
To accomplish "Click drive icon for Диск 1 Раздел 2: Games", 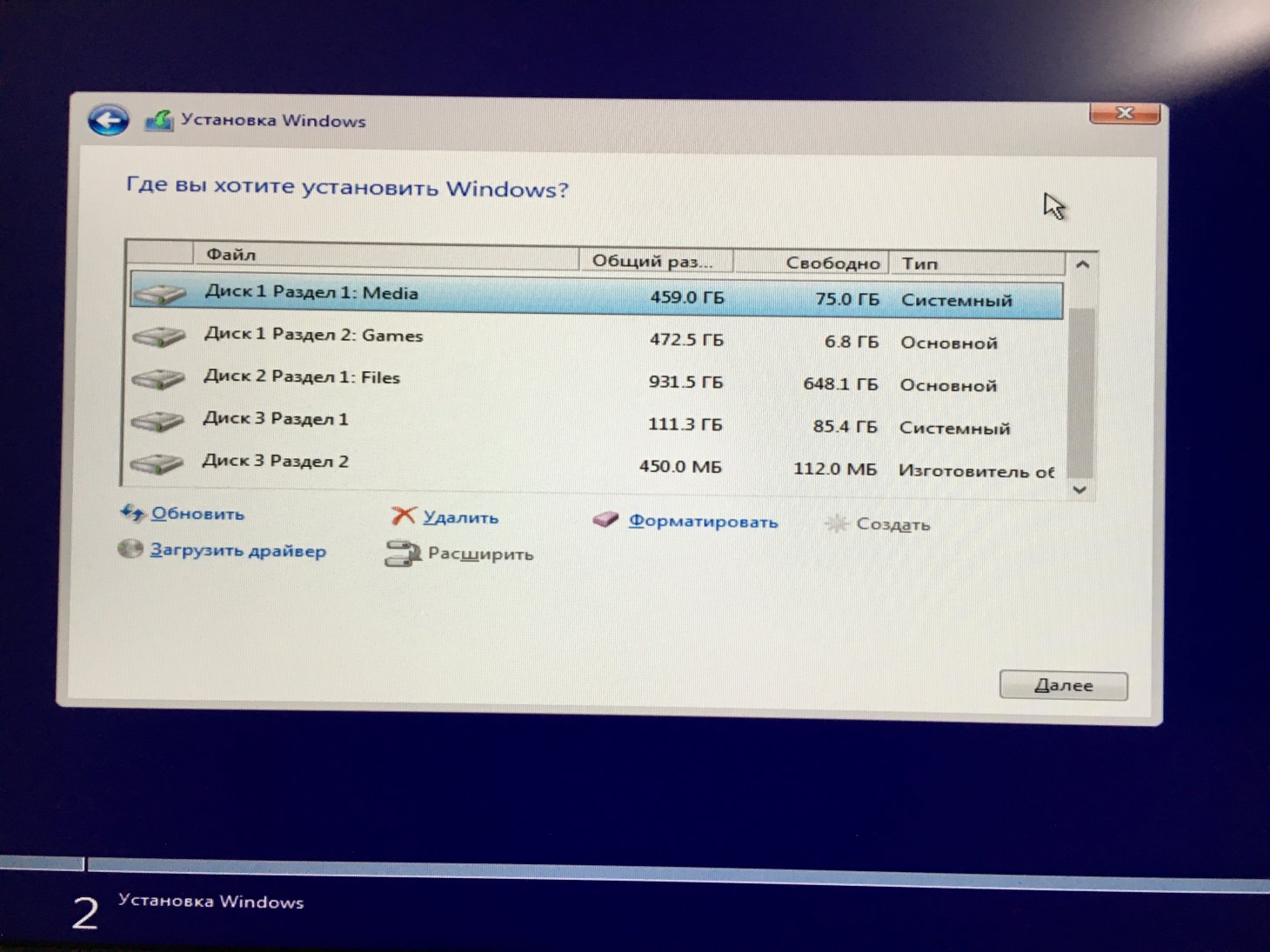I will 159,336.
